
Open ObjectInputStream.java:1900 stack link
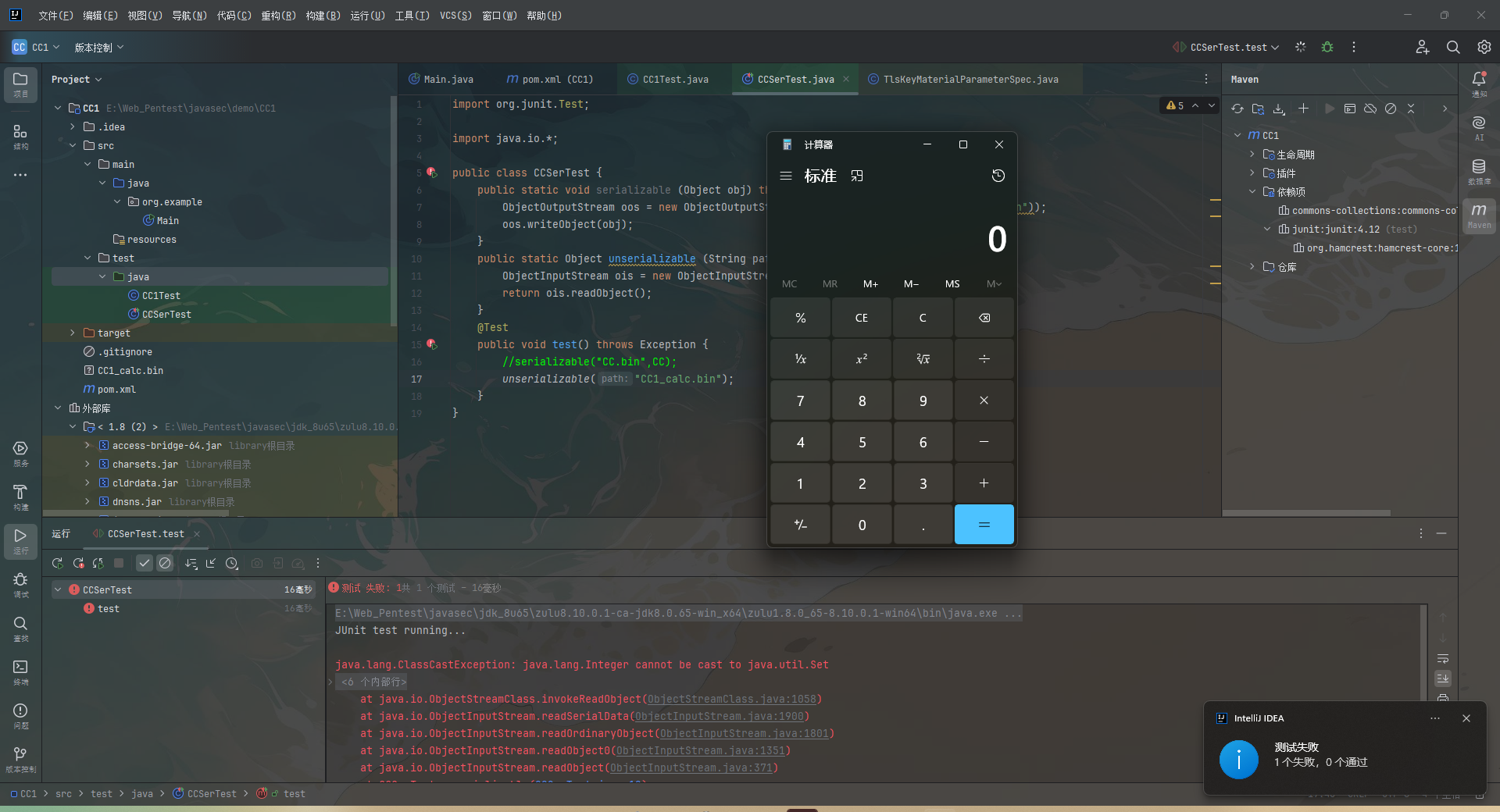click(x=719, y=716)
